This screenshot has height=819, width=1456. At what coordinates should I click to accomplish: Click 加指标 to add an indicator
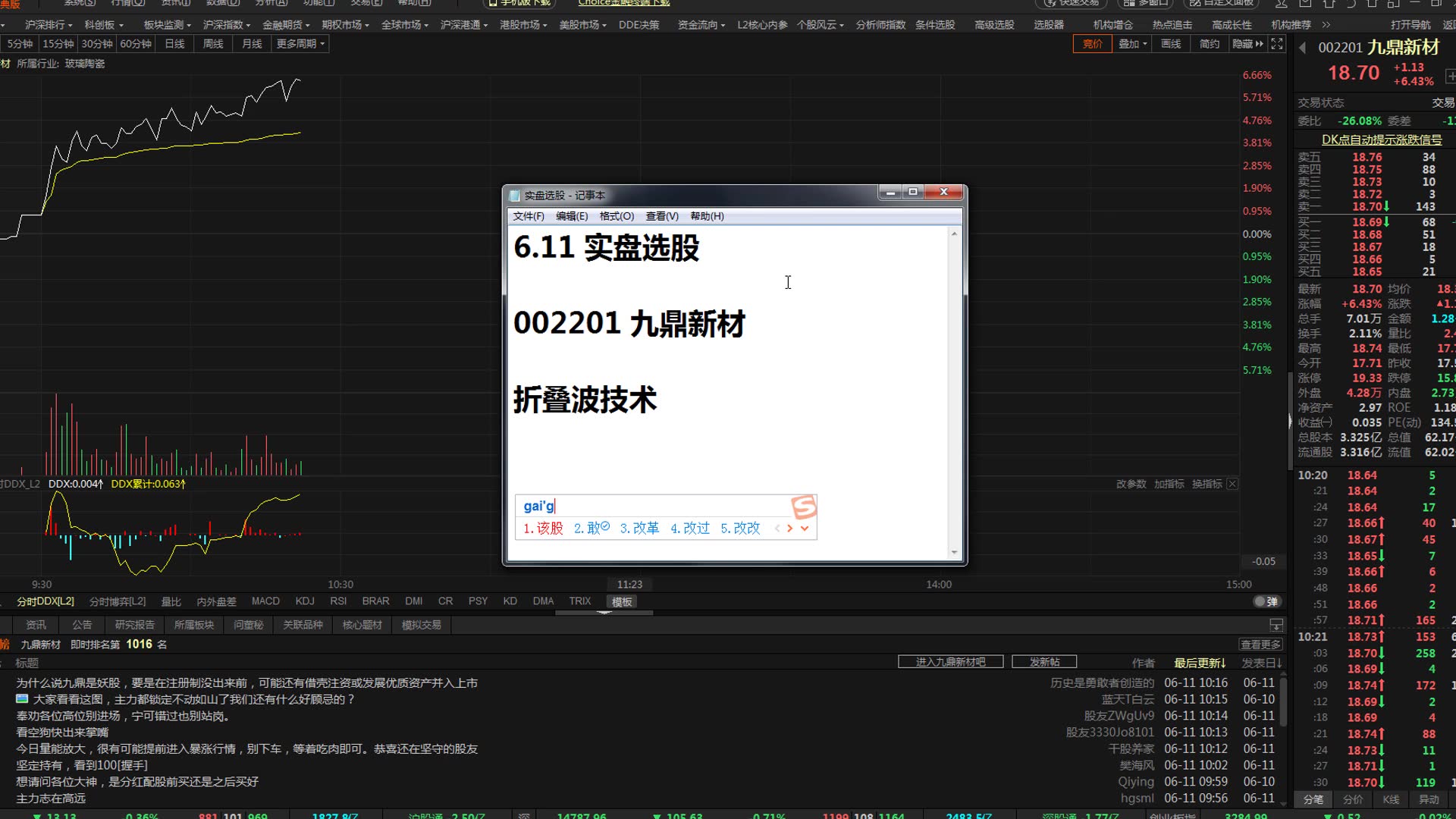point(1169,484)
